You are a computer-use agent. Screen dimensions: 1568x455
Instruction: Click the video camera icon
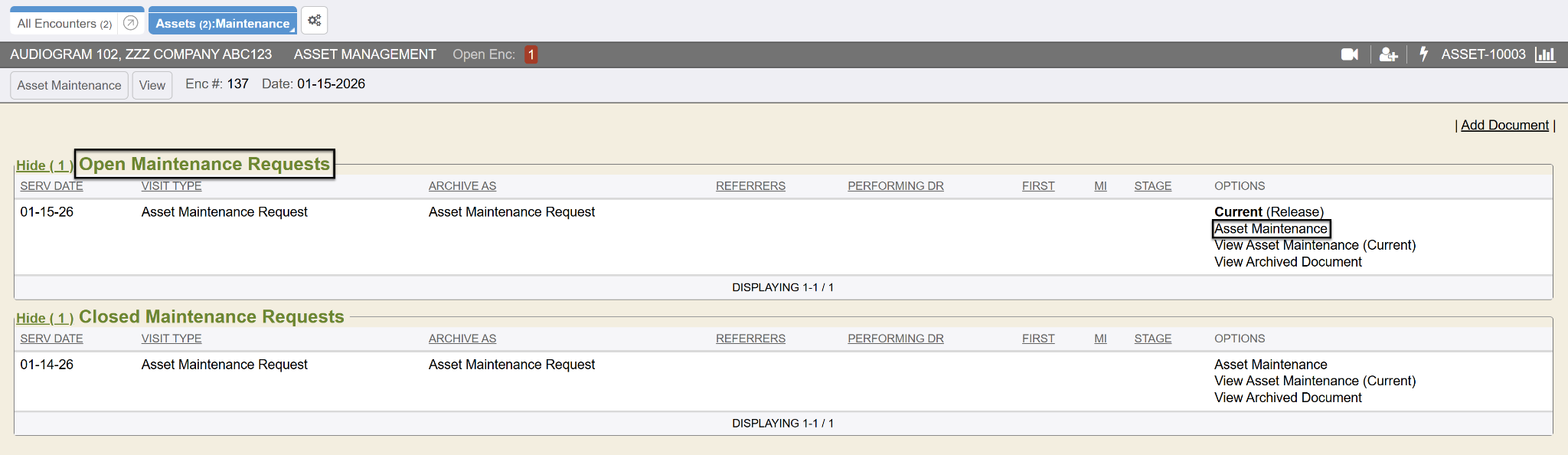click(1350, 54)
